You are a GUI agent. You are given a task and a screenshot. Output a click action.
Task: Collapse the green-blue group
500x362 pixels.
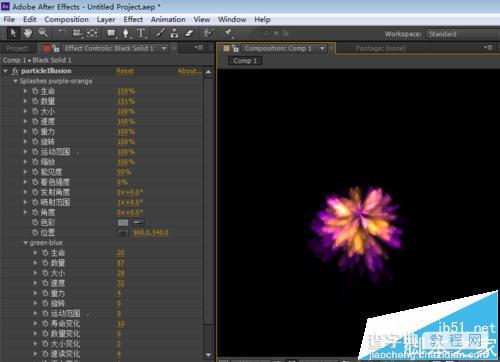tap(25, 243)
